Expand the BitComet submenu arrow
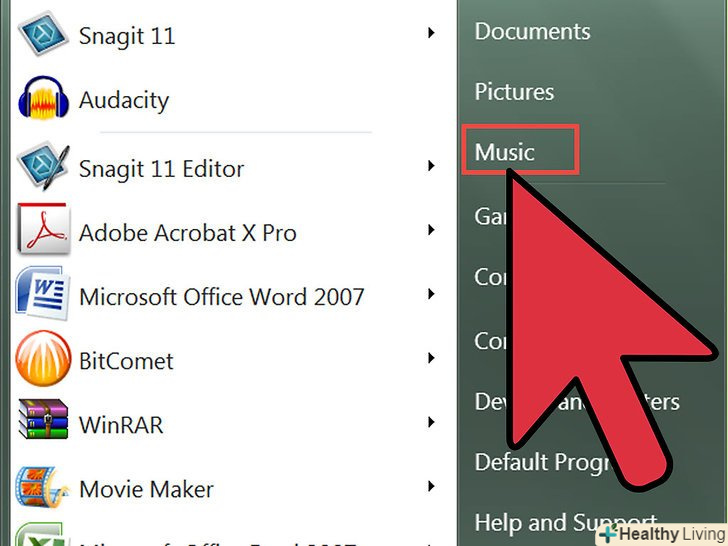728x546 pixels. 431,359
